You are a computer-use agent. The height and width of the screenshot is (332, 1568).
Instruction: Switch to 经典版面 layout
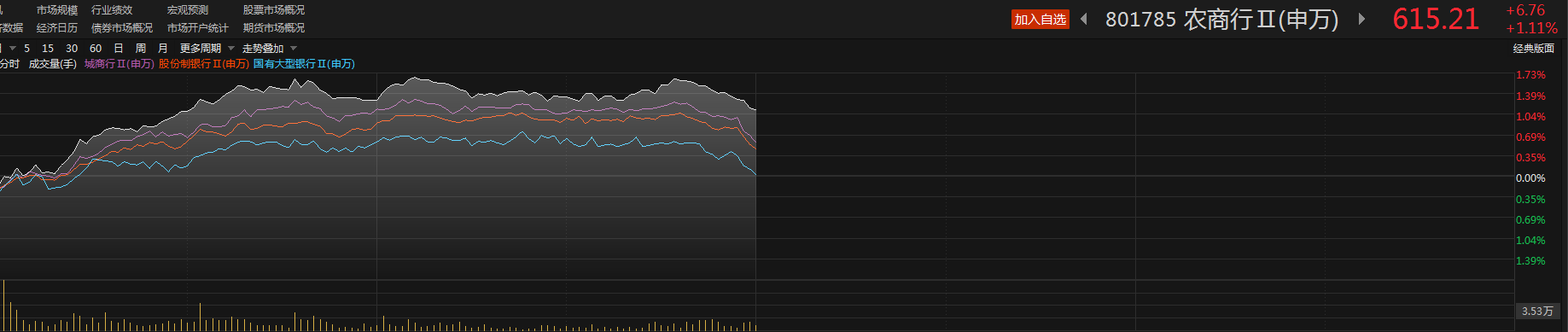tap(1534, 49)
